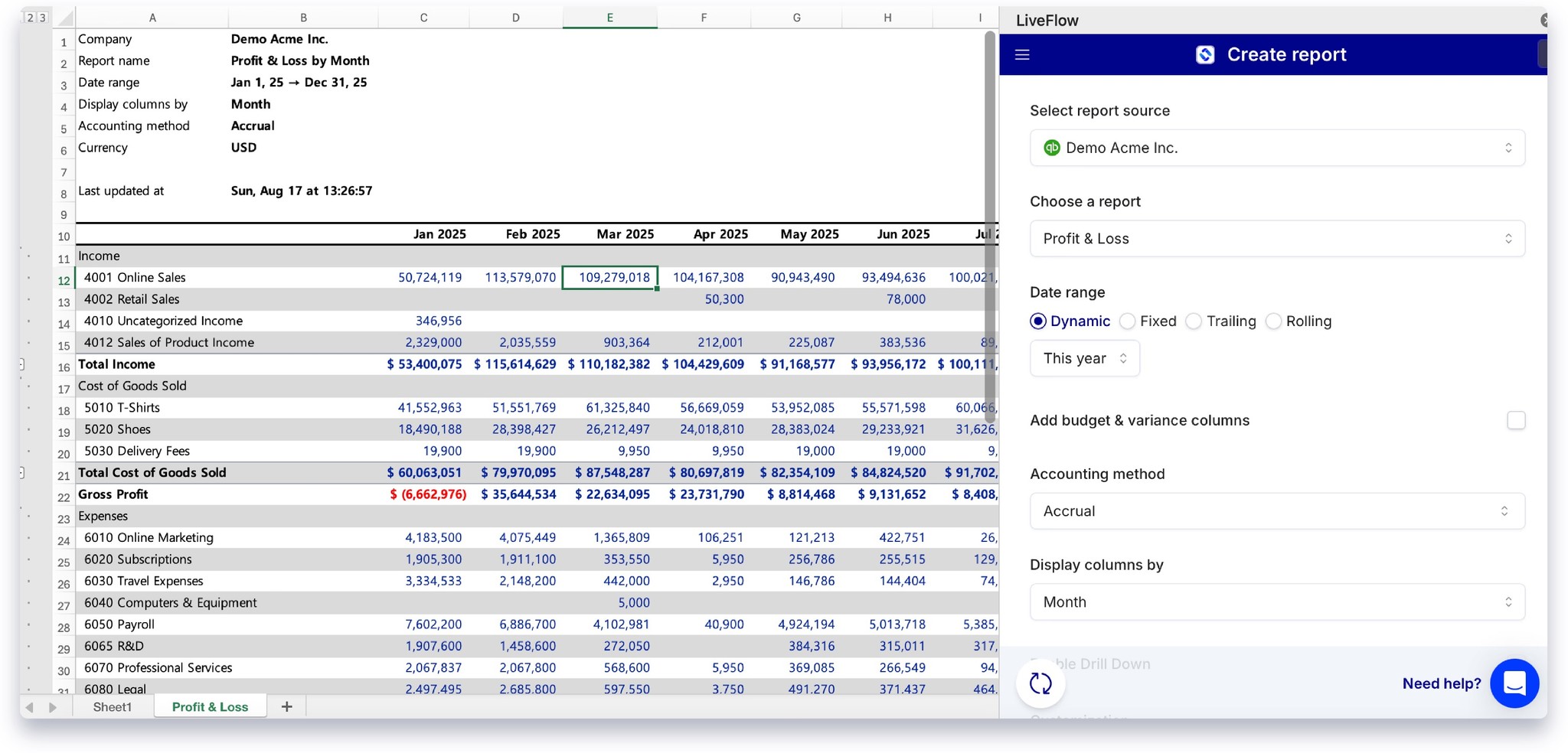
Task: Select the January Gross Profit cell
Action: 426,494
